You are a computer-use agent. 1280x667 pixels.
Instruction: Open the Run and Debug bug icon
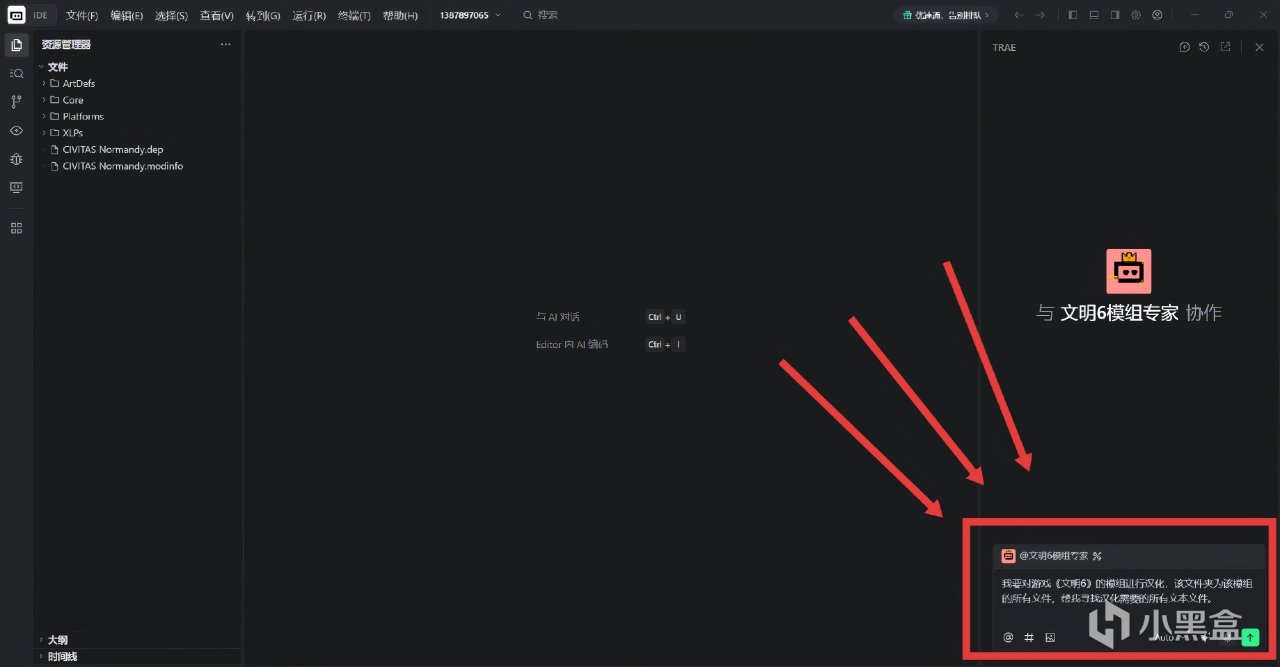pos(16,159)
